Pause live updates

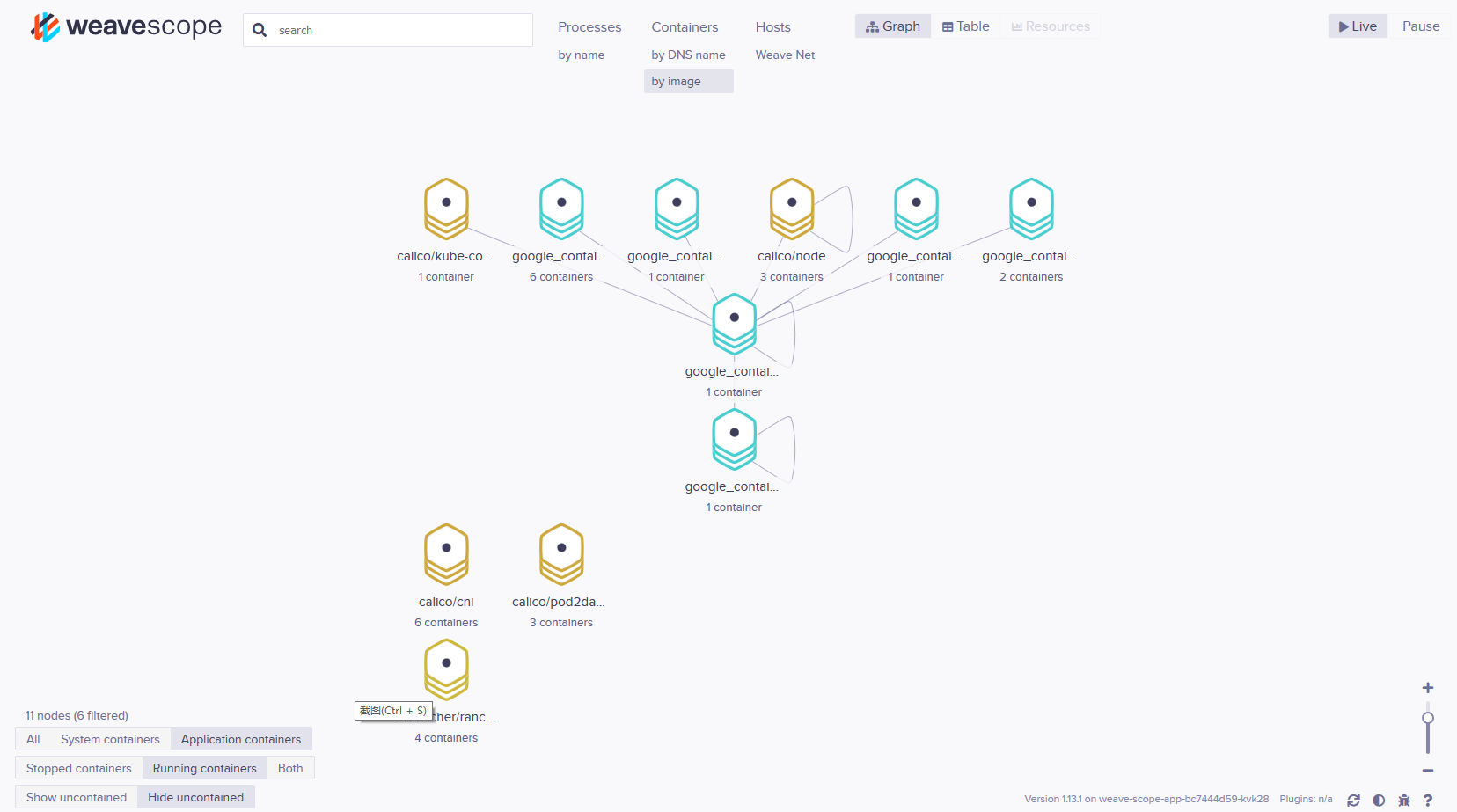[x=1421, y=26]
